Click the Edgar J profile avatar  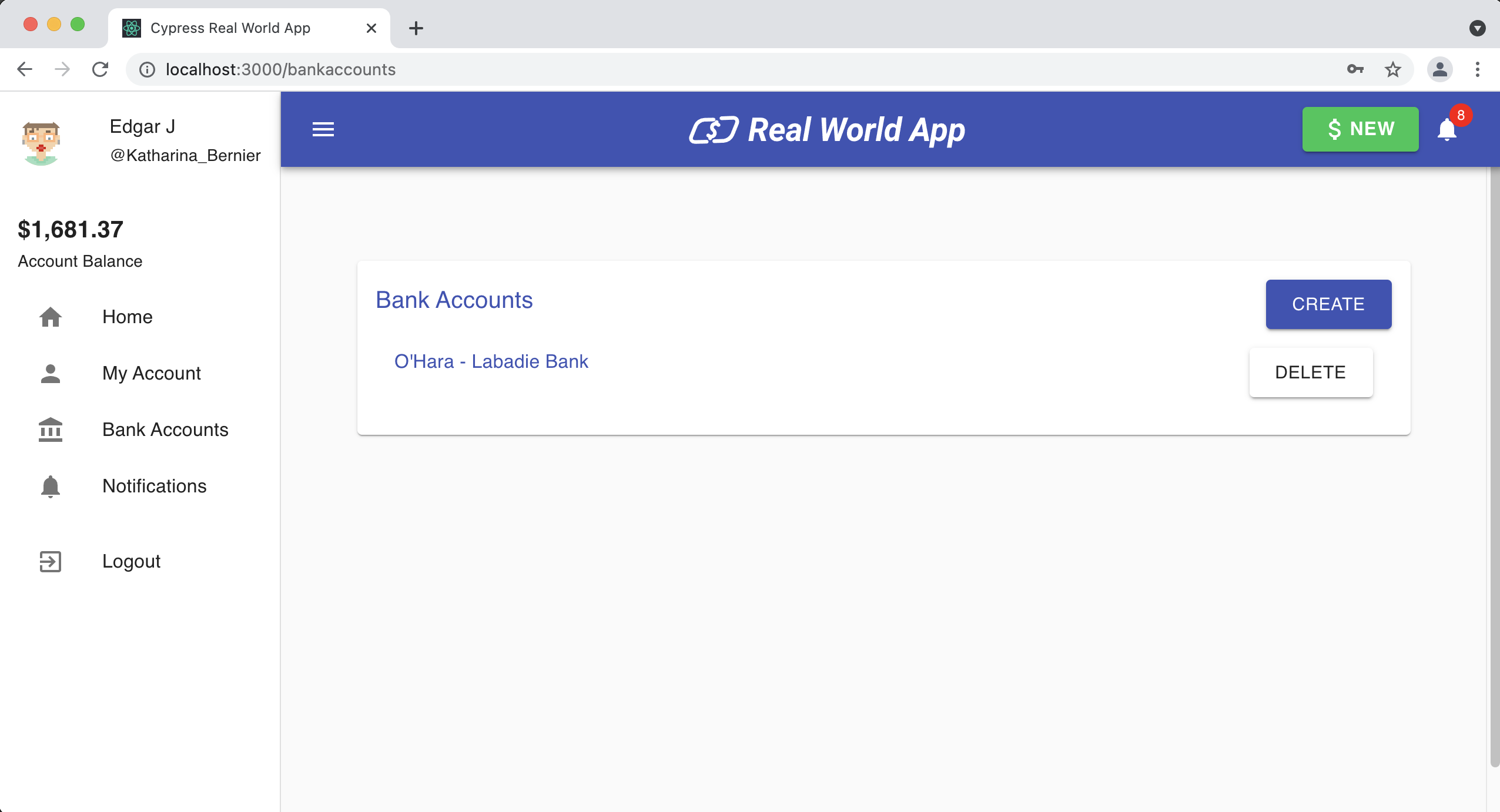(x=43, y=140)
